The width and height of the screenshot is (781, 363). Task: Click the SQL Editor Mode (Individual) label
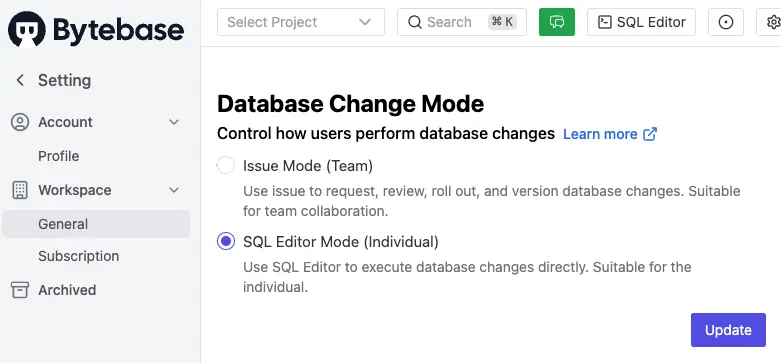[x=341, y=242]
